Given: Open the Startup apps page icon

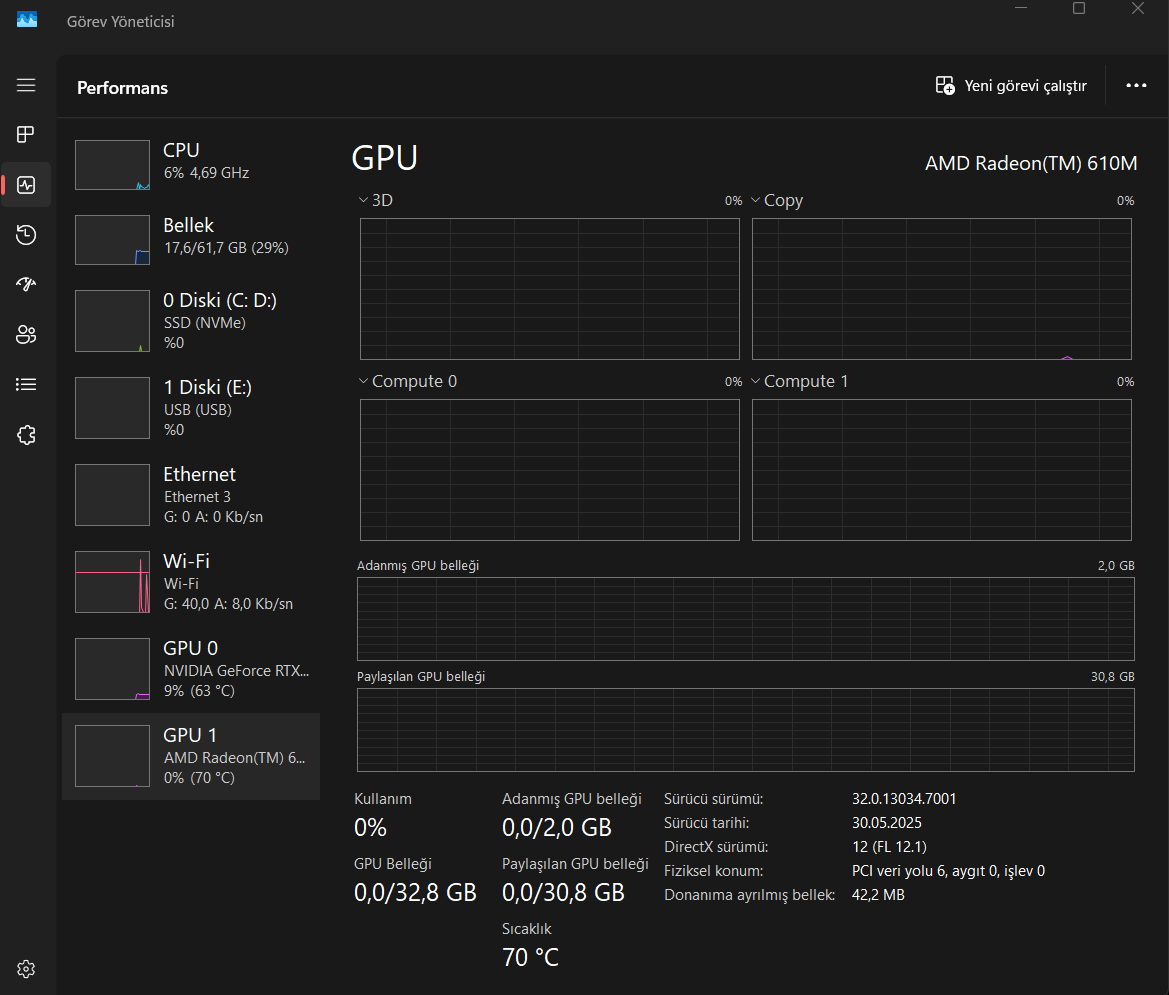Looking at the screenshot, I should point(26,284).
